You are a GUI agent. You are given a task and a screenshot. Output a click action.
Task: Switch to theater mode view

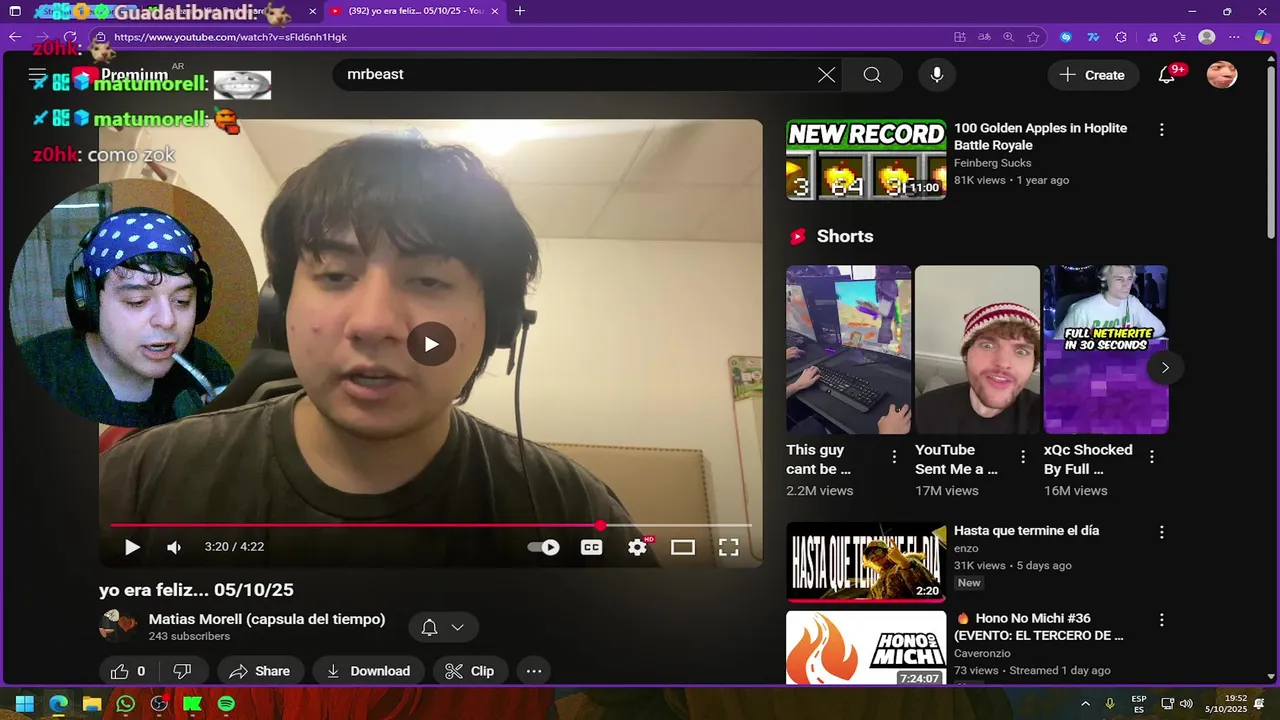pyautogui.click(x=683, y=547)
